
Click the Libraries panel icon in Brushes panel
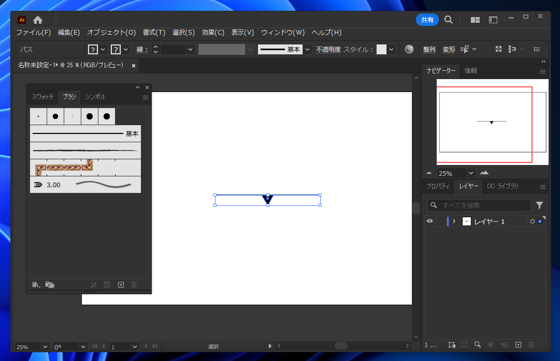point(50,285)
